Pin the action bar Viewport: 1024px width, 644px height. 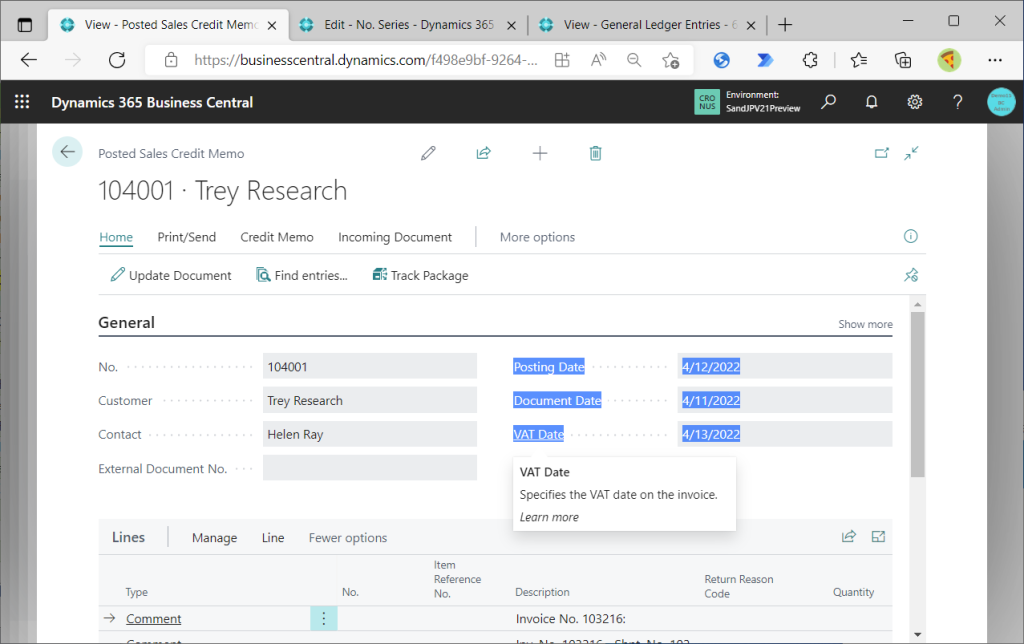911,275
